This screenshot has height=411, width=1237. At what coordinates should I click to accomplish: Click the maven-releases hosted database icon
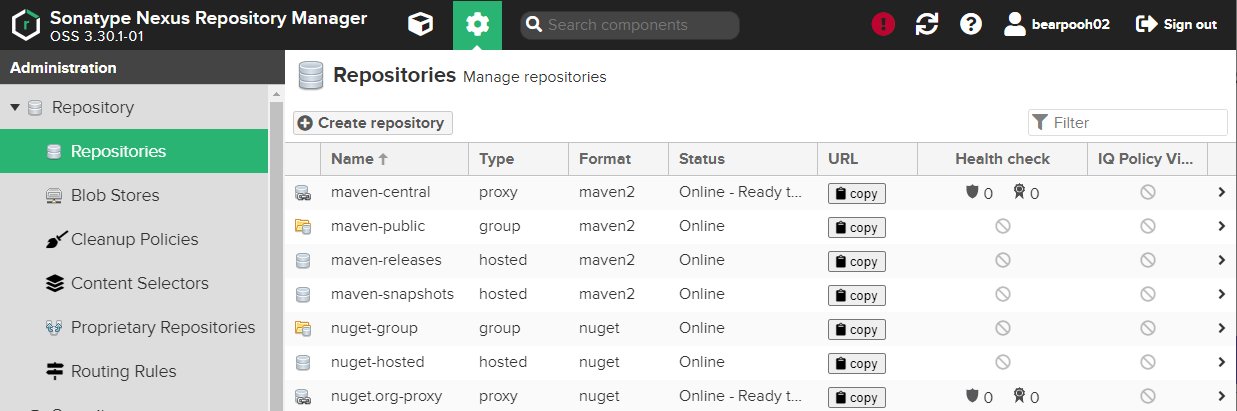tap(302, 261)
